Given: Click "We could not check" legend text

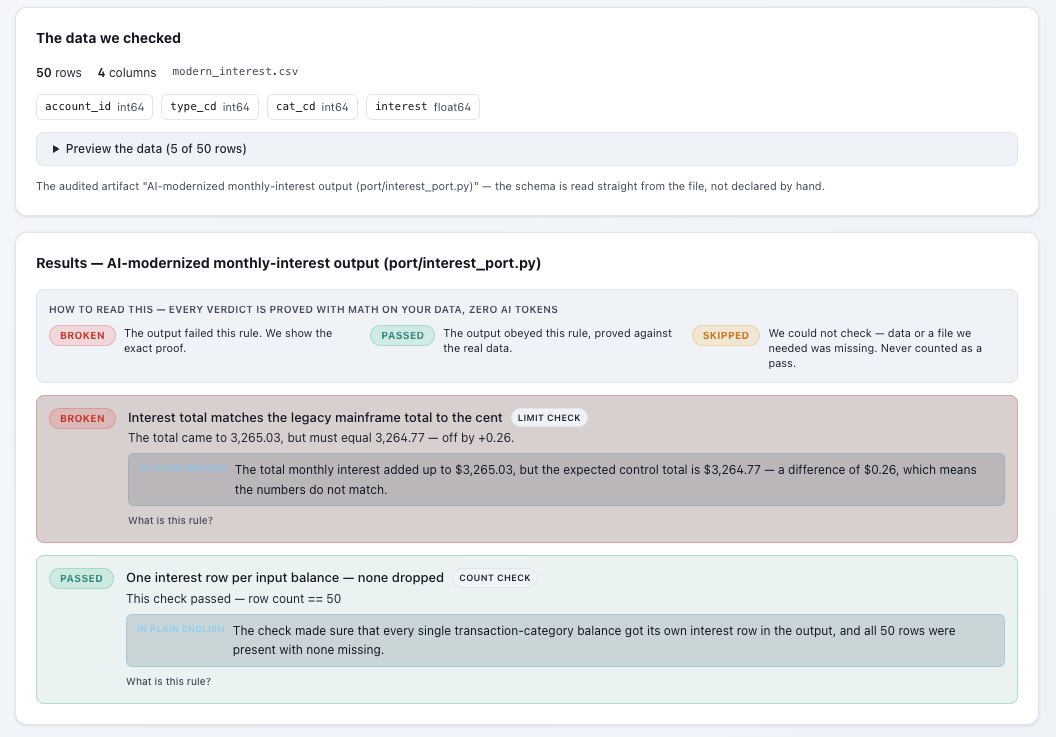Looking at the screenshot, I should [876, 348].
